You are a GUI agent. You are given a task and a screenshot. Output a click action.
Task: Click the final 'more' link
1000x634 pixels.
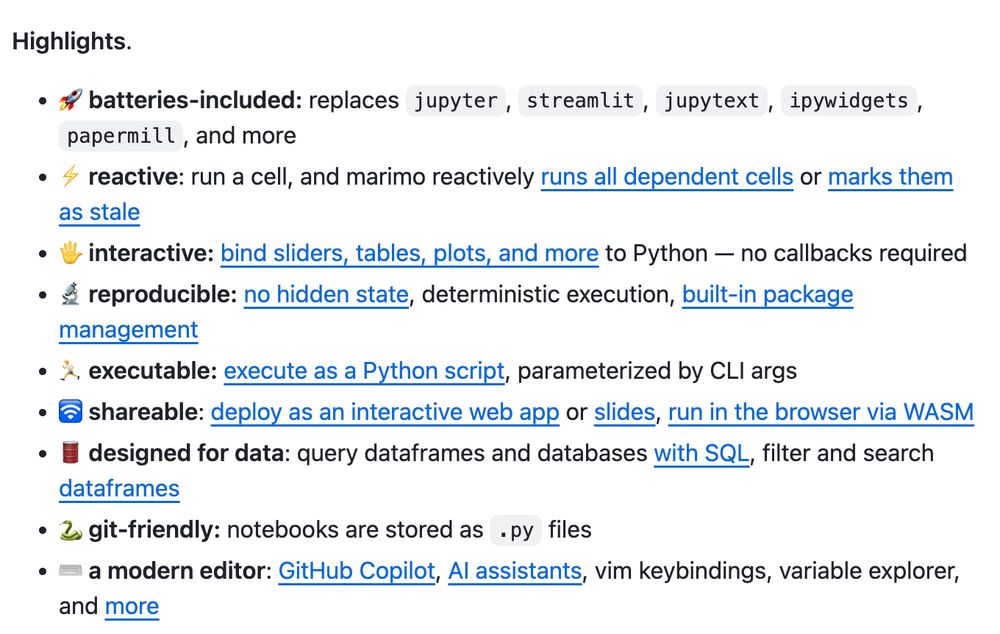tap(131, 607)
